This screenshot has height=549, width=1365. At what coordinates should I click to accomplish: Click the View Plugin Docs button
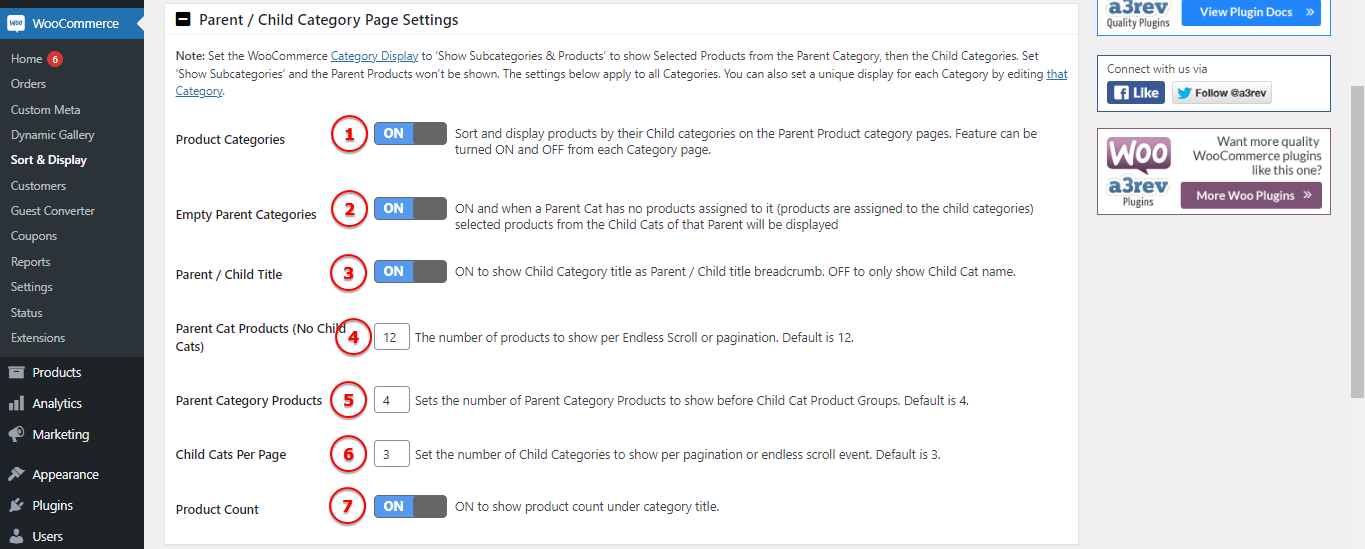(1251, 12)
